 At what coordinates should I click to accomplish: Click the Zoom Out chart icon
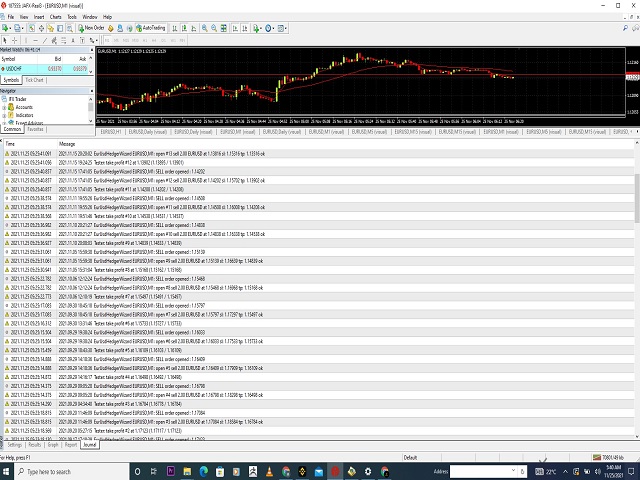click(x=214, y=28)
